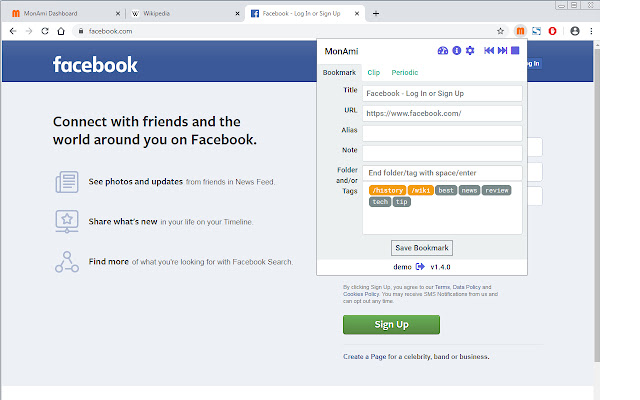Image resolution: width=640 pixels, height=400 pixels.
Task: Go back with the browser back arrow
Action: [13, 31]
